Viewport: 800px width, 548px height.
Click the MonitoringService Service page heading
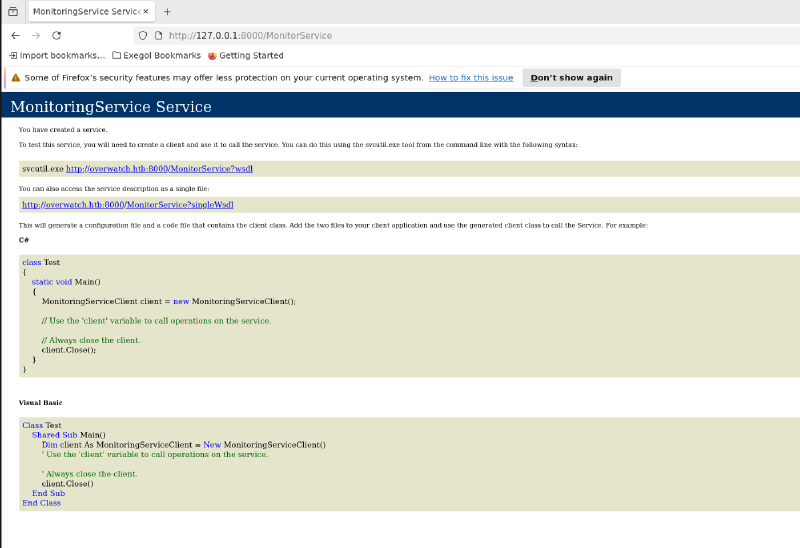click(110, 107)
